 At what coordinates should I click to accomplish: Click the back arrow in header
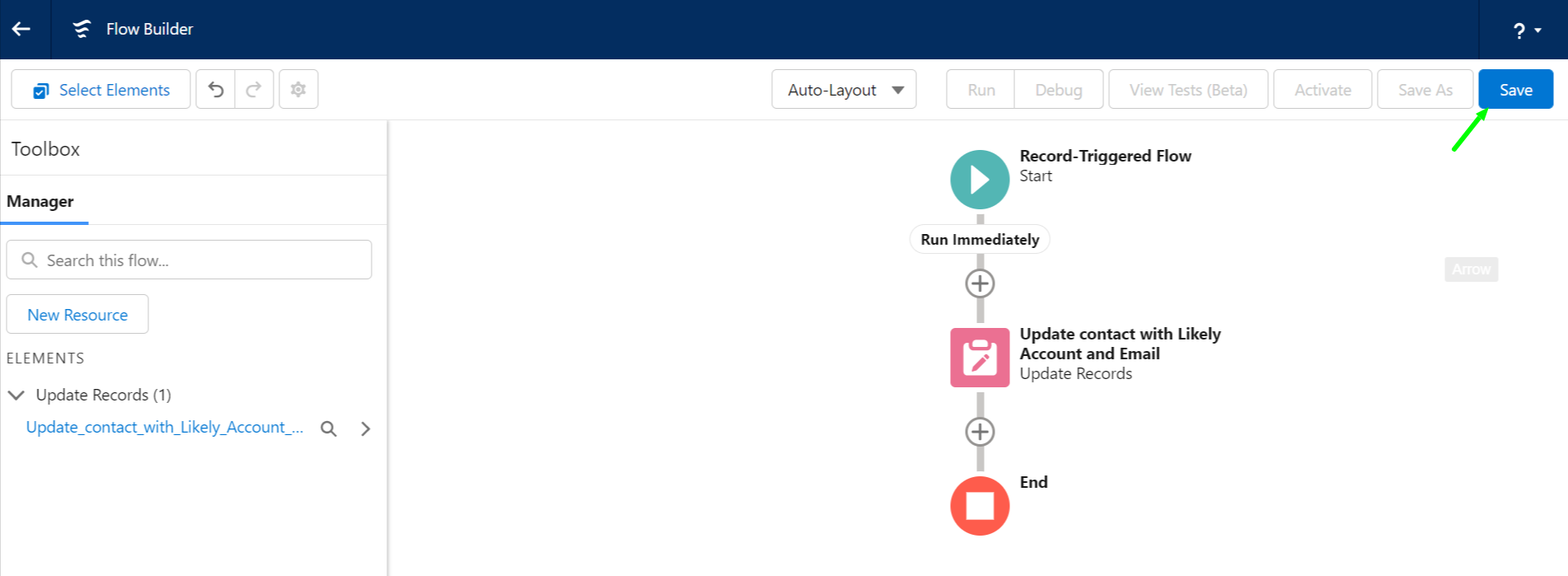click(21, 29)
